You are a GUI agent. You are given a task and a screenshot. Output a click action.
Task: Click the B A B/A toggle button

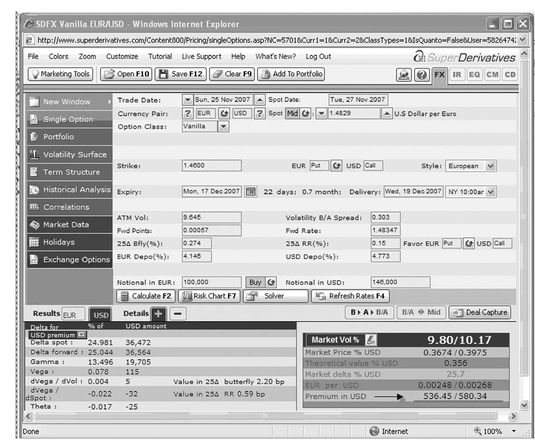coord(370,312)
